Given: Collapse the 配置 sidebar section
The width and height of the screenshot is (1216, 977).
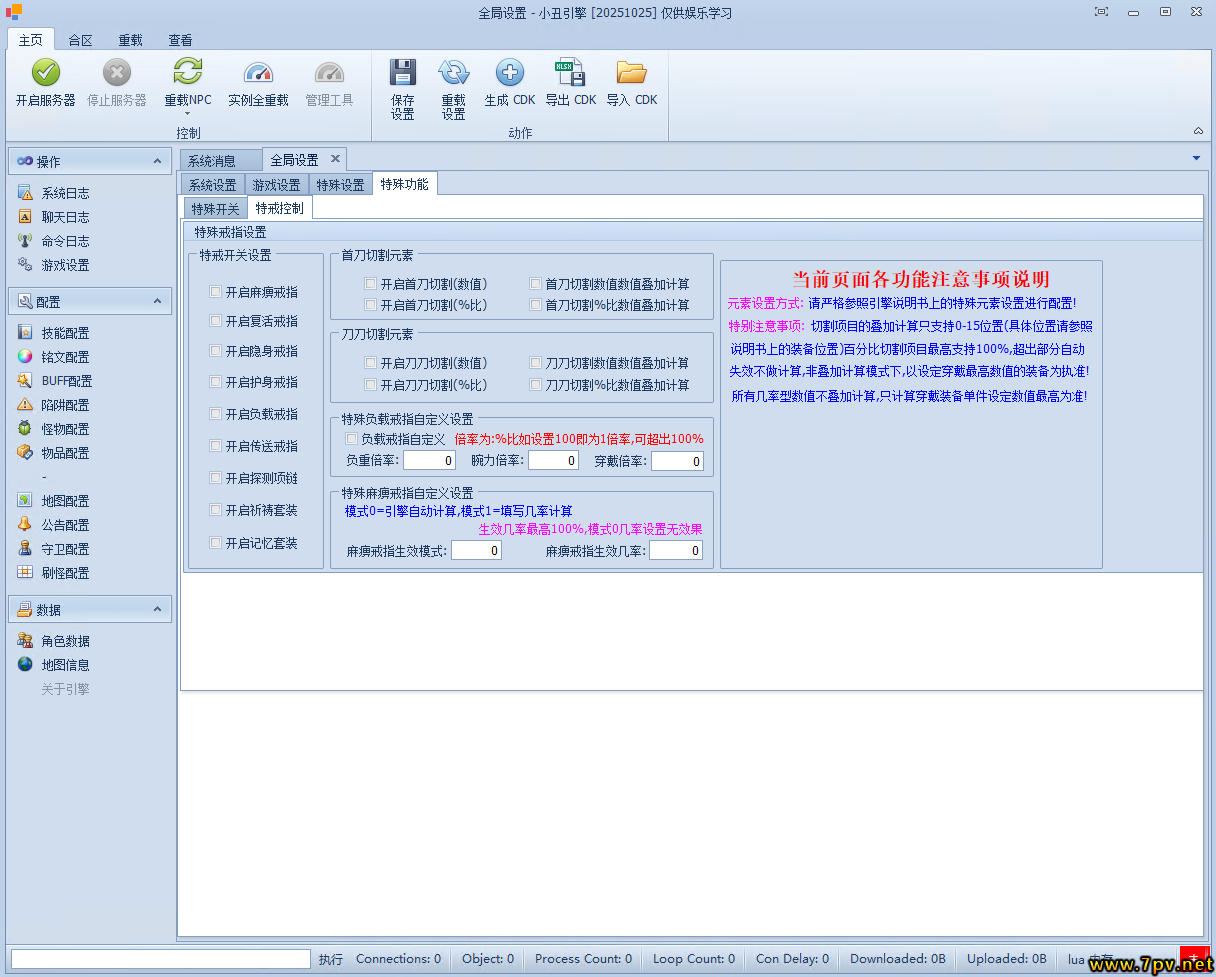Looking at the screenshot, I should (x=157, y=301).
